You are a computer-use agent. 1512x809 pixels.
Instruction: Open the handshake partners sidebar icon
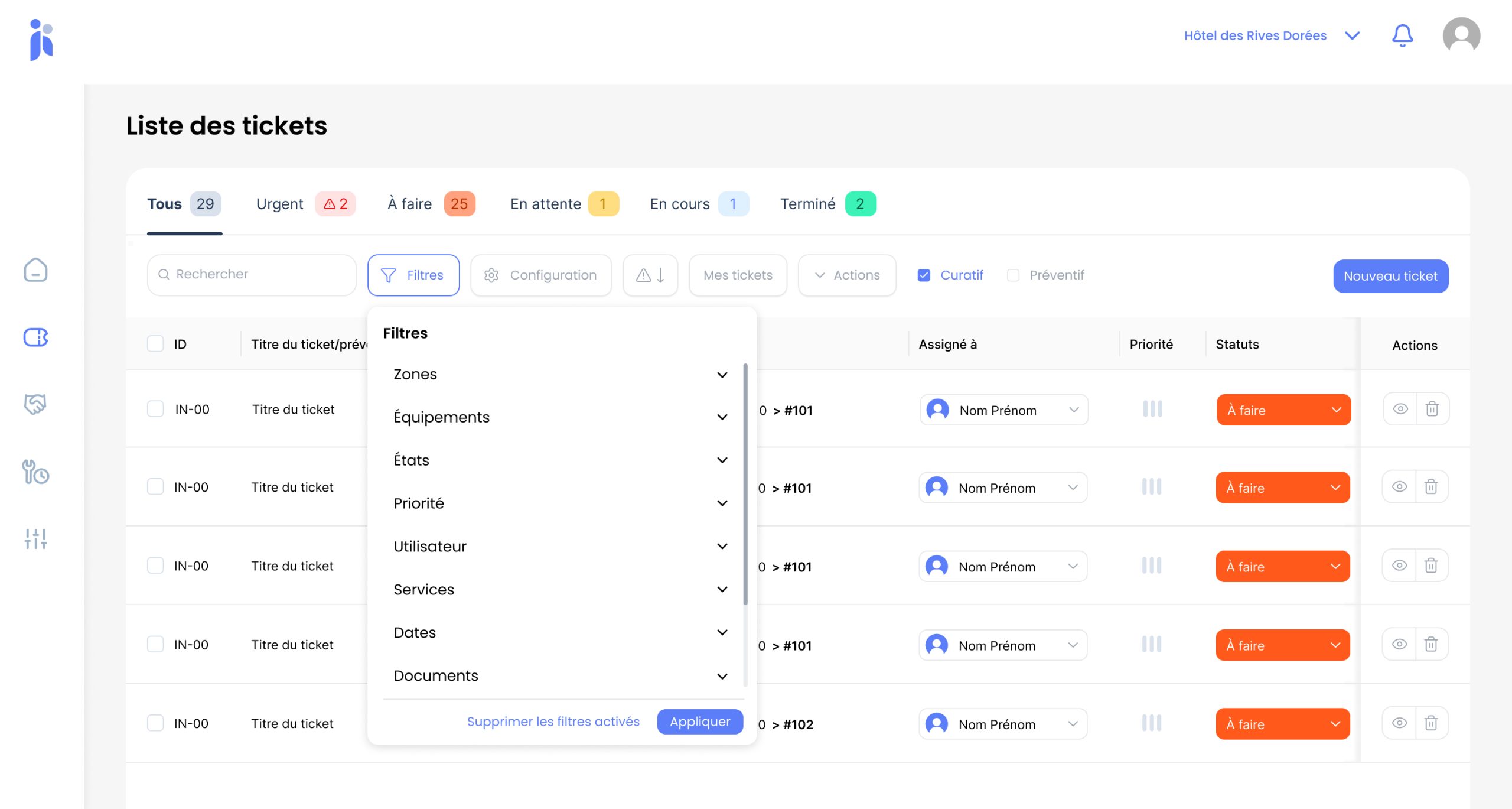tap(35, 404)
